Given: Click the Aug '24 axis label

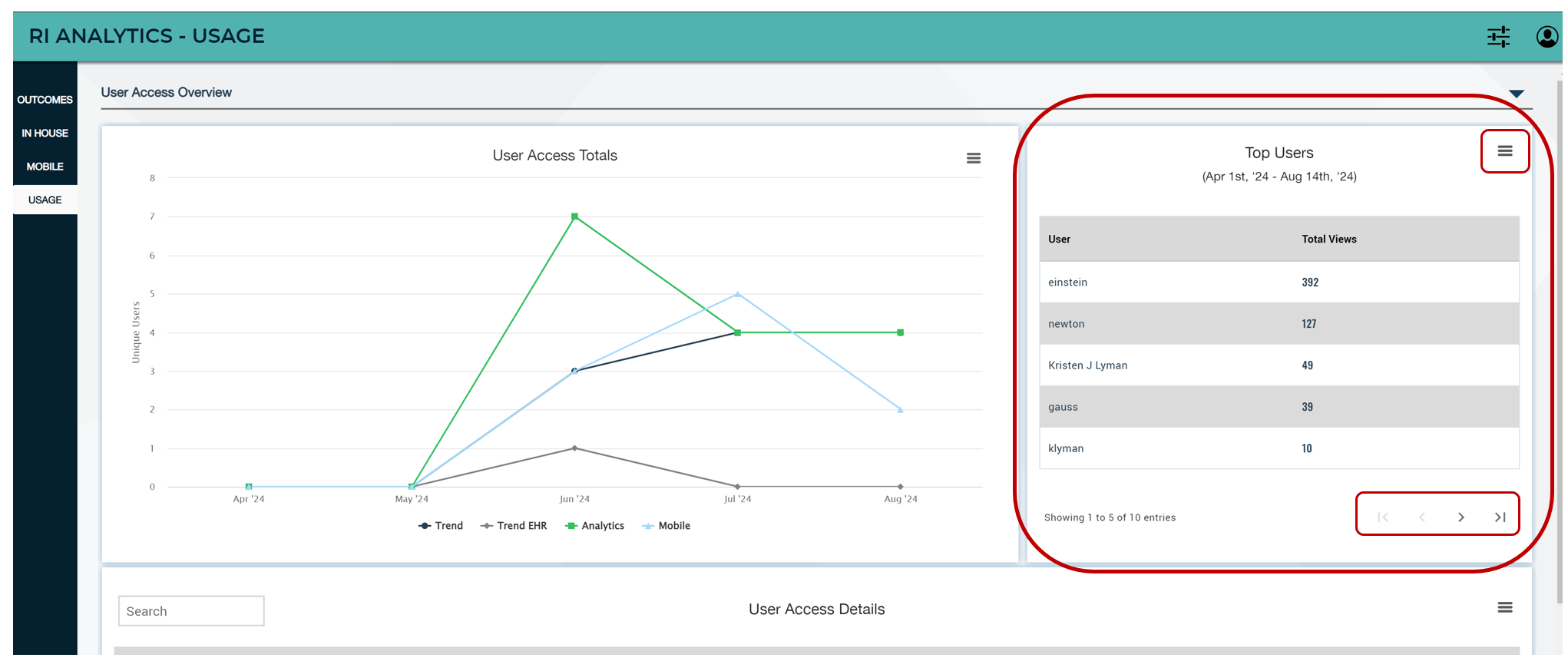Looking at the screenshot, I should [x=901, y=499].
